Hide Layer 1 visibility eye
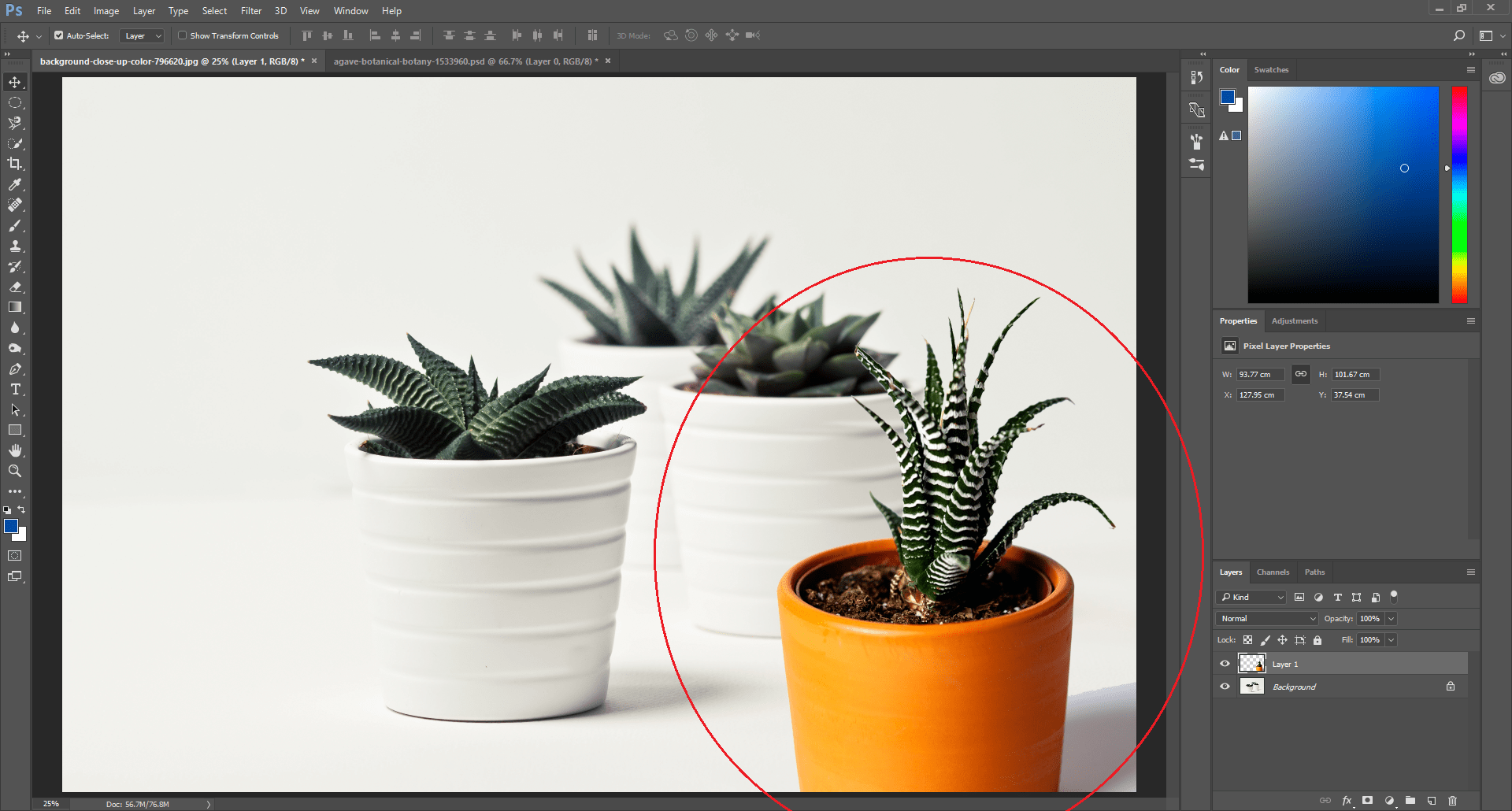This screenshot has height=811, width=1512. pyautogui.click(x=1225, y=664)
